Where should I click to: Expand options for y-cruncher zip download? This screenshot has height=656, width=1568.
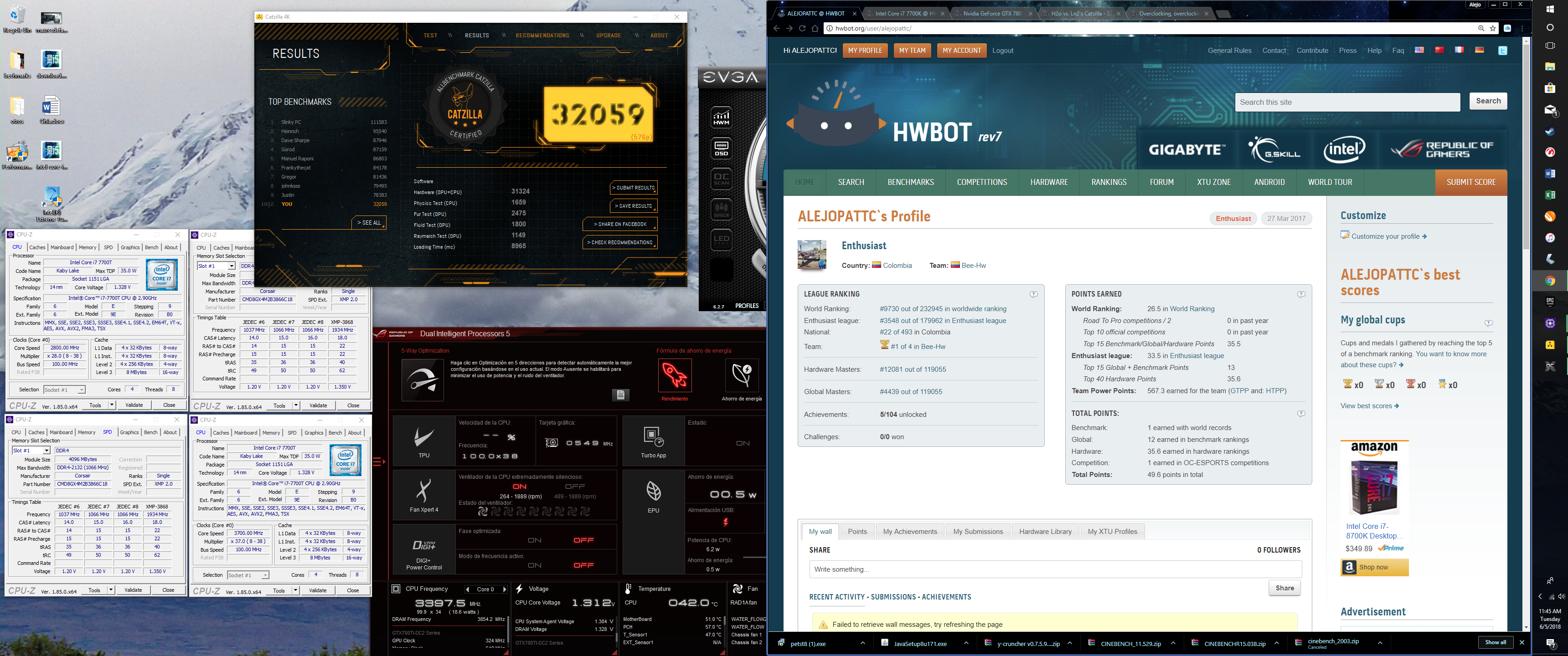coord(1069,643)
